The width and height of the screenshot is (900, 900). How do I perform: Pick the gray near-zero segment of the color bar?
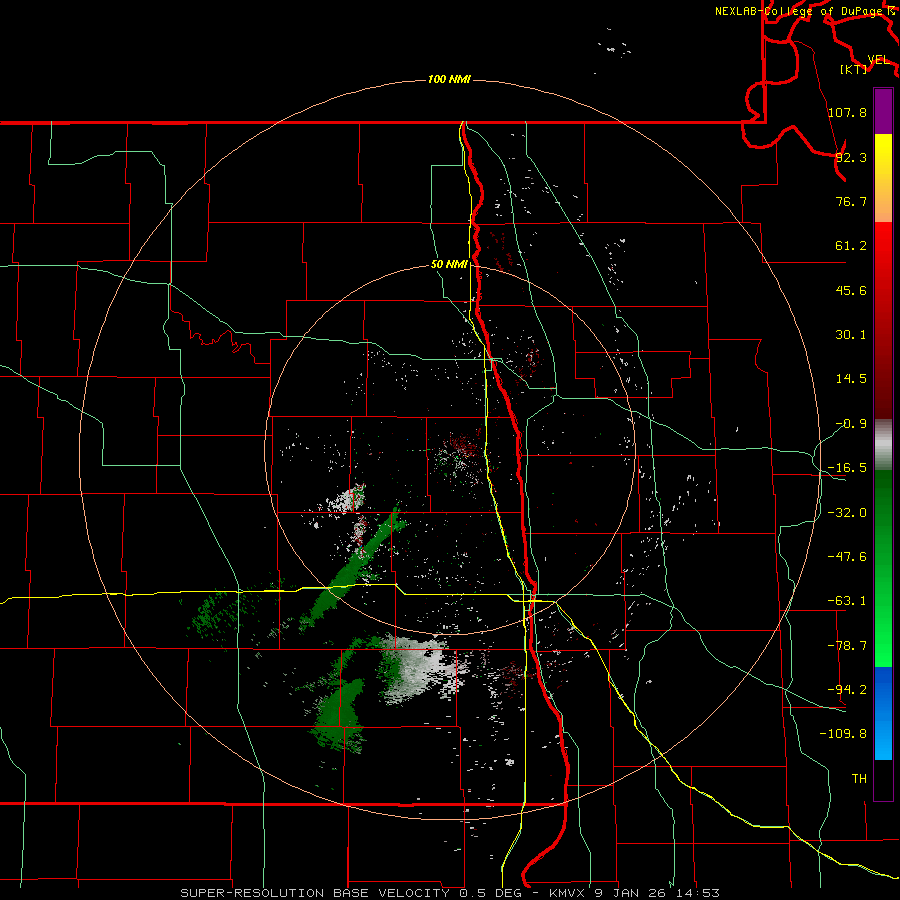tap(883, 445)
